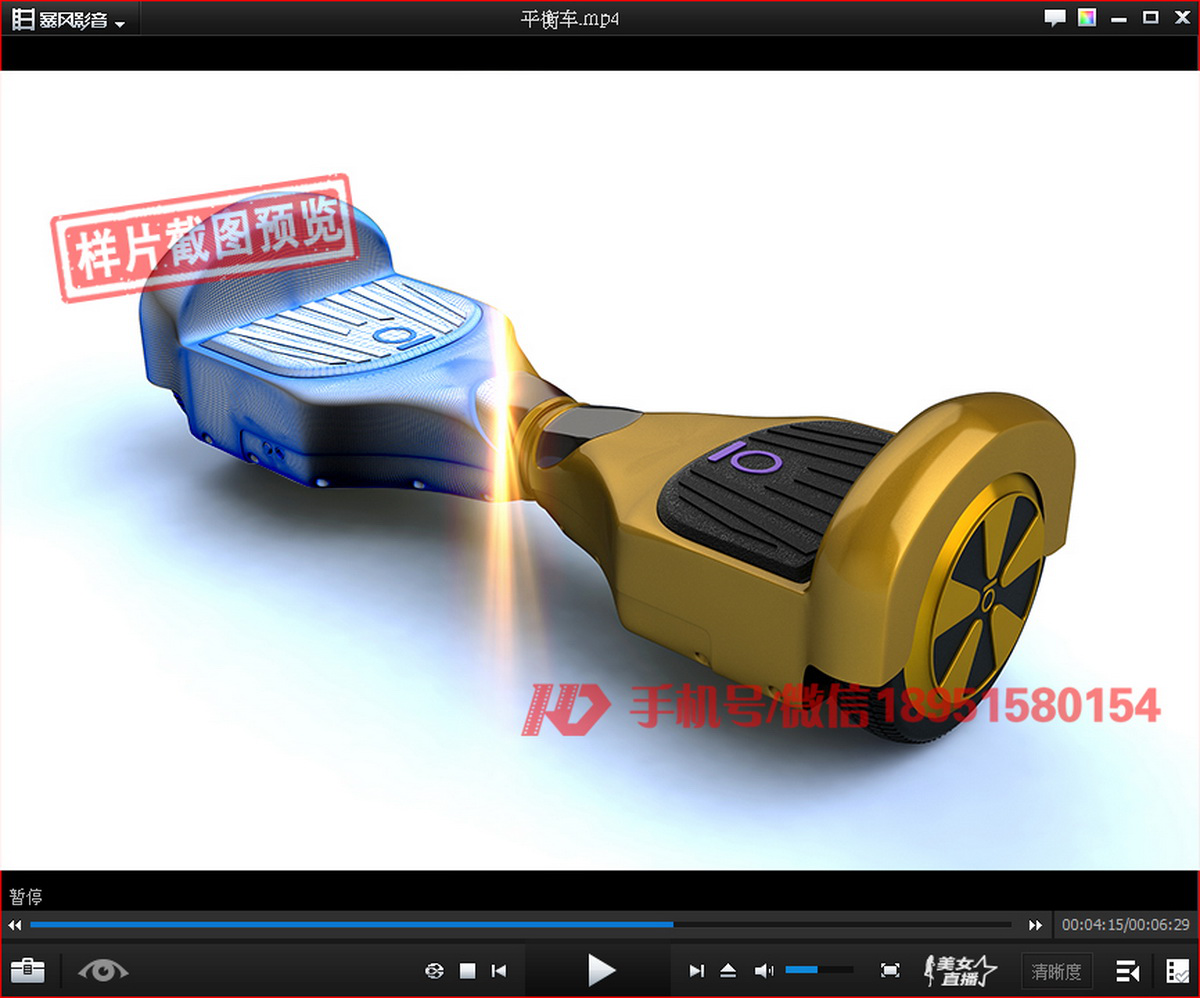The height and width of the screenshot is (998, 1200).
Task: Click the loop playback mode icon
Action: [x=434, y=970]
